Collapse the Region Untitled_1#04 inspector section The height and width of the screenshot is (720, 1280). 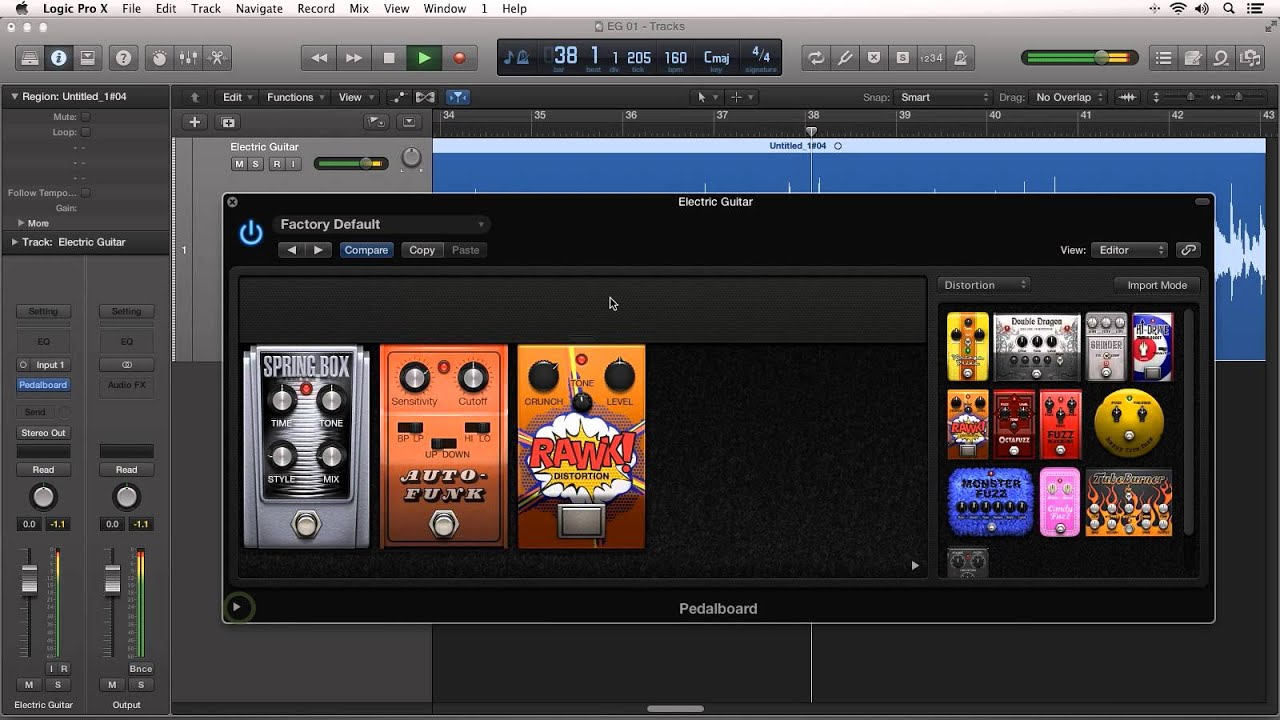click(15, 97)
